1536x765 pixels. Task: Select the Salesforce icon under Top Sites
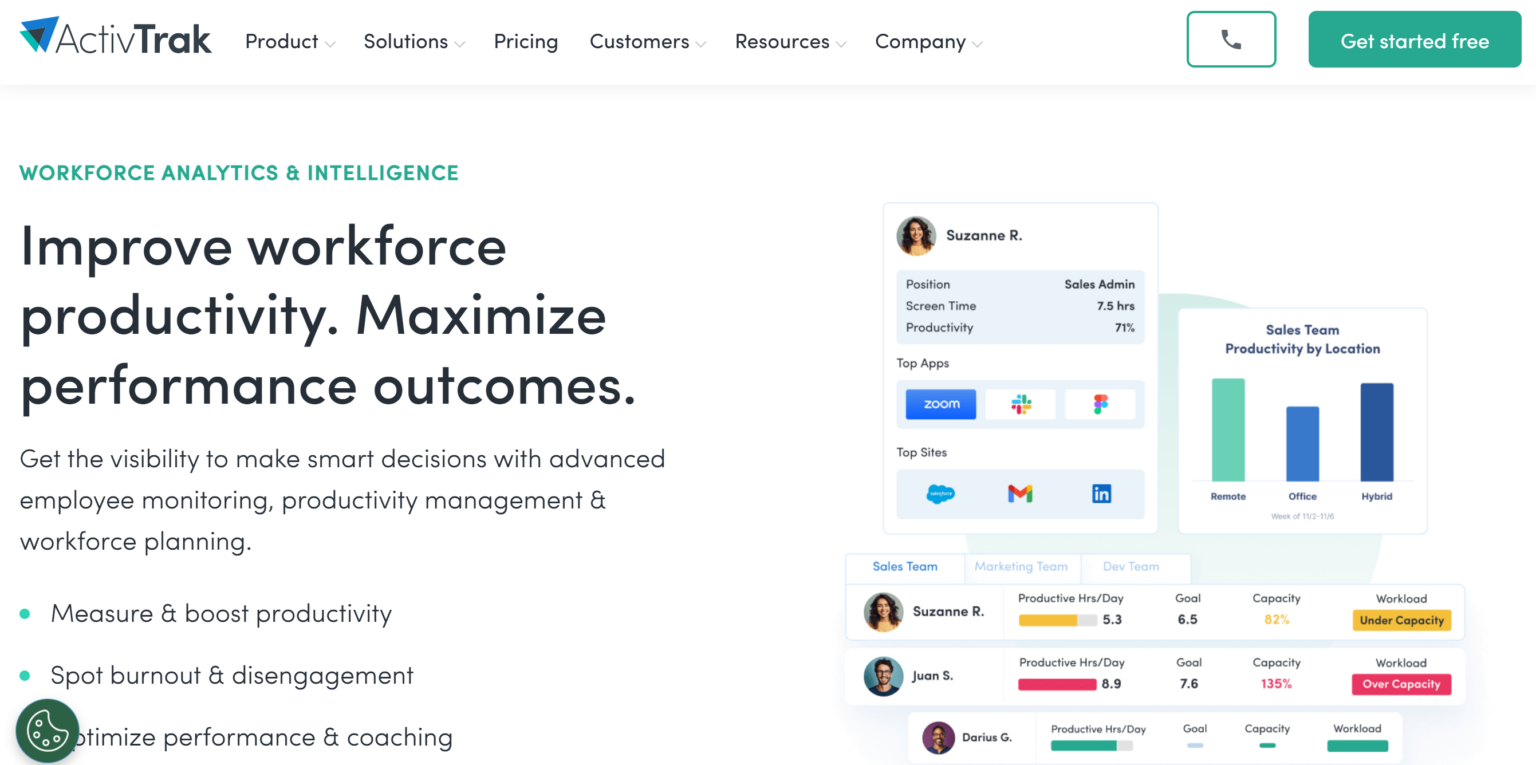(x=939, y=493)
